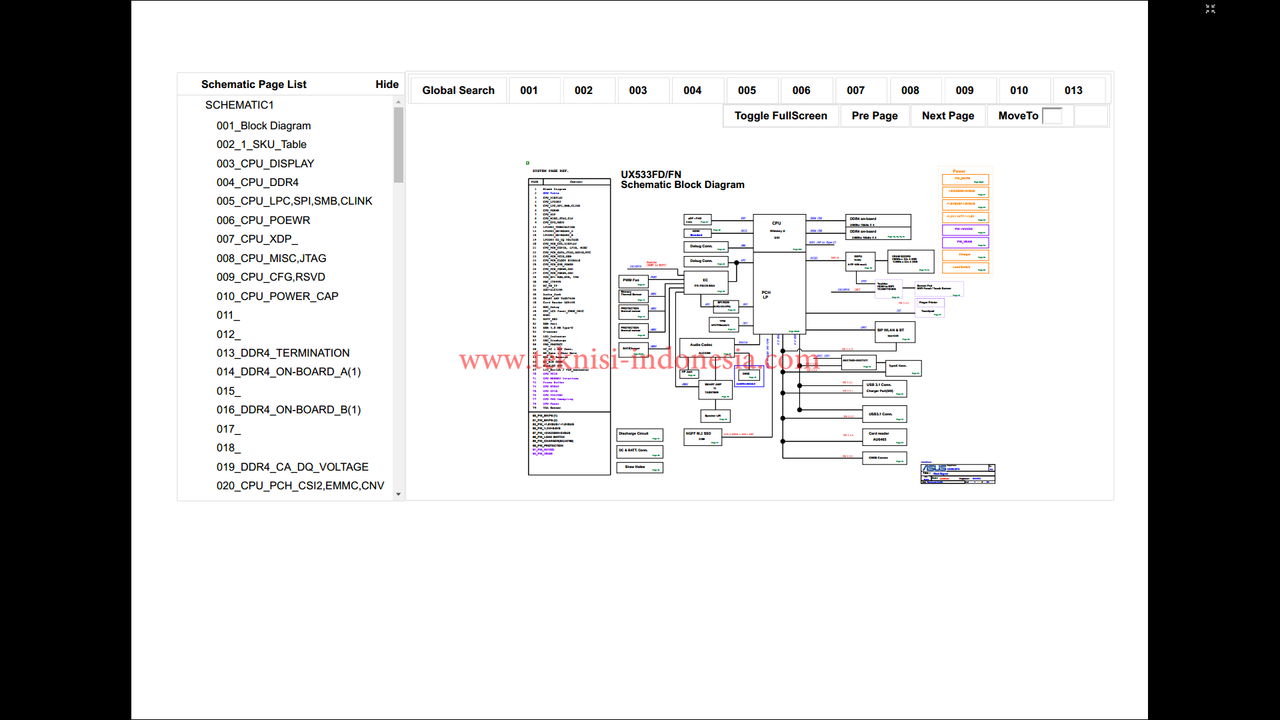Viewport: 1280px width, 720px height.
Task: Click the Card reader AU6465 block
Action: [885, 437]
